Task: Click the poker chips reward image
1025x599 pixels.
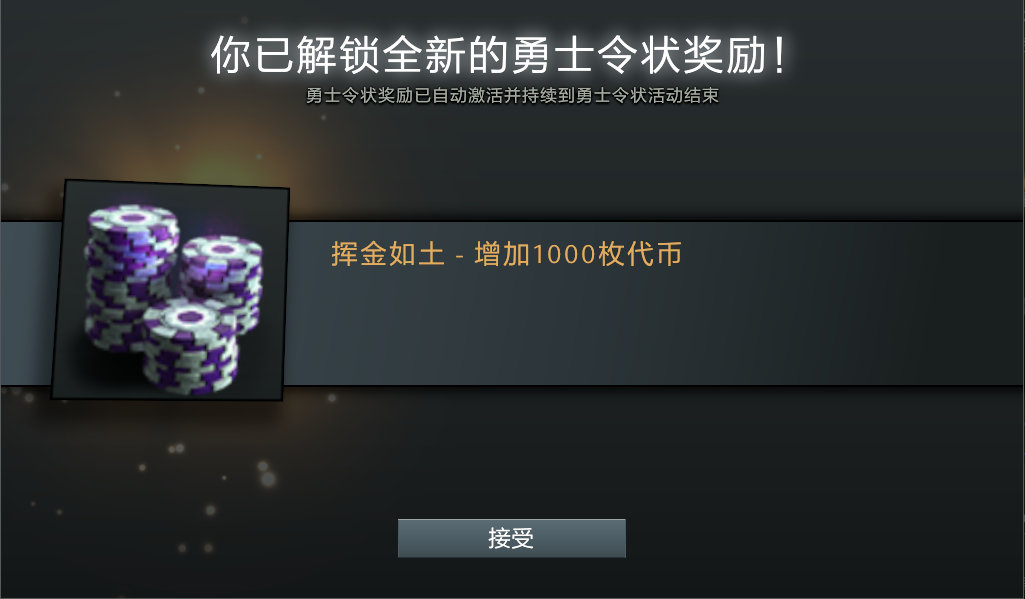Action: coord(171,290)
